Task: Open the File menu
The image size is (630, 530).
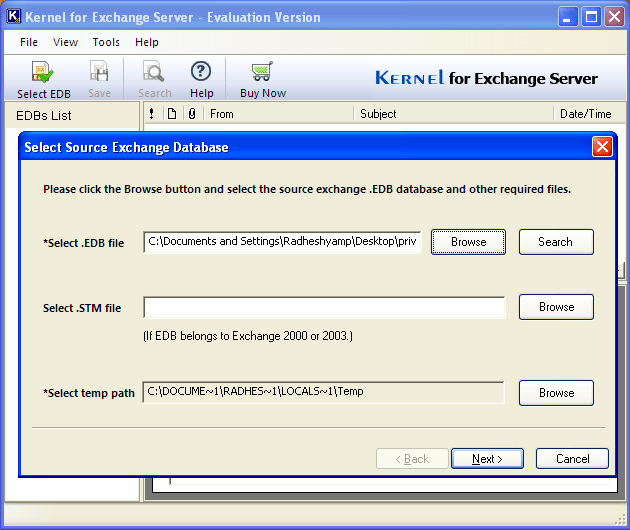Action: pyautogui.click(x=29, y=42)
